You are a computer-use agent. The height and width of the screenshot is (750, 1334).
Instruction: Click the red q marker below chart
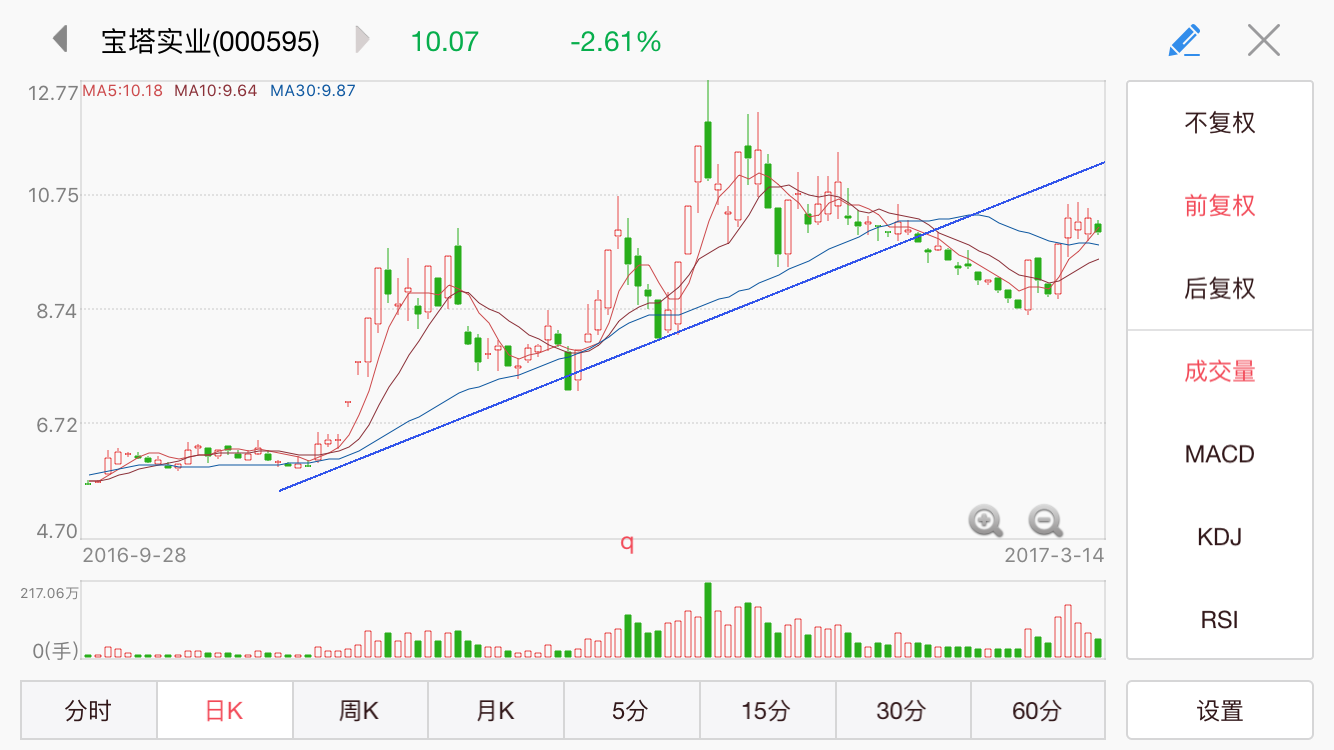pyautogui.click(x=627, y=543)
